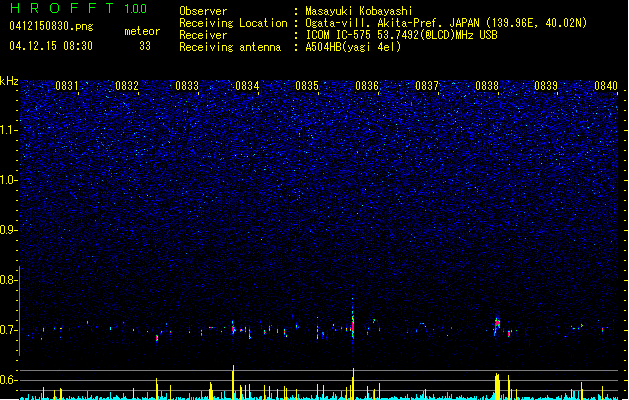Select the version number 1.00
629x400 pixels.
(136, 9)
